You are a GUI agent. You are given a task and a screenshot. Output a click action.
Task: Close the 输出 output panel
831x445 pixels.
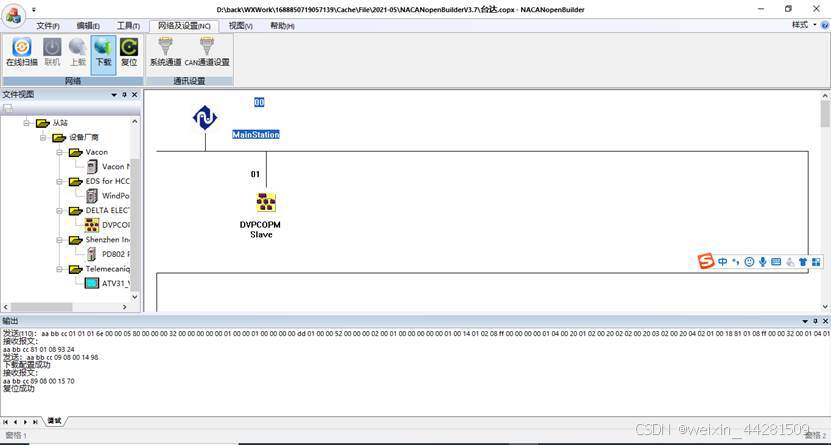tap(825, 321)
